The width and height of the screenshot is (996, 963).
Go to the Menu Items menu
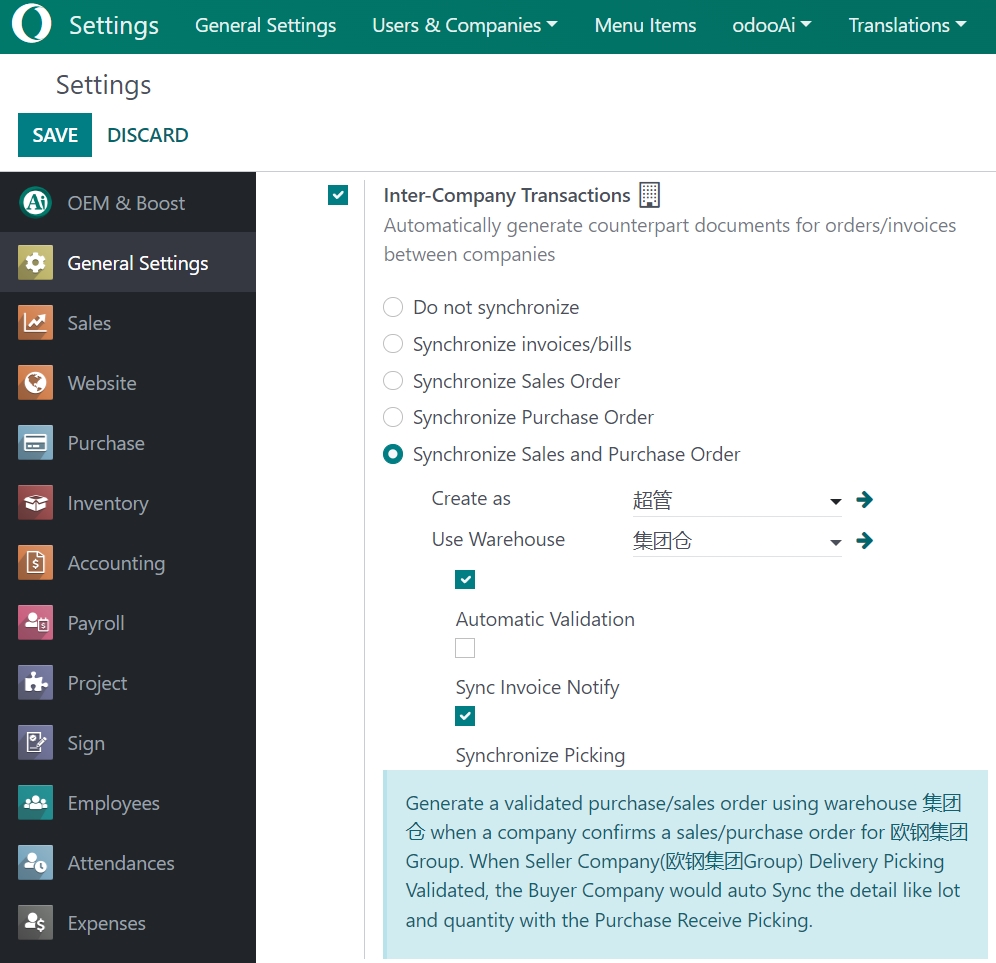(645, 26)
